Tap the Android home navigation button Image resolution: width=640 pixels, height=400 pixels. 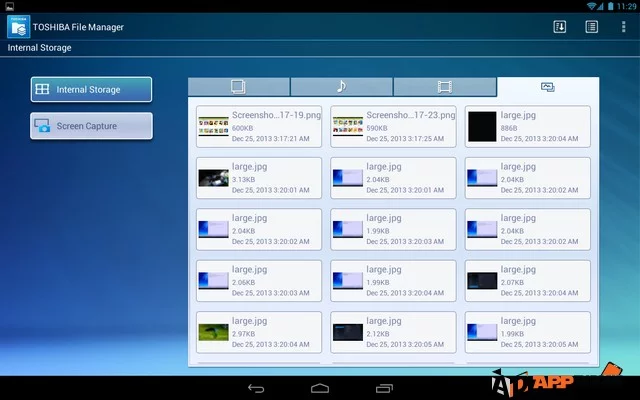(x=320, y=388)
